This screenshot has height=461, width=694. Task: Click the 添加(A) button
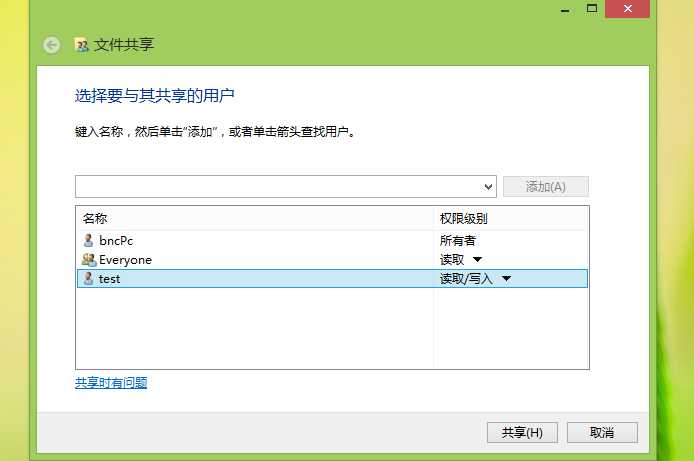coord(546,187)
